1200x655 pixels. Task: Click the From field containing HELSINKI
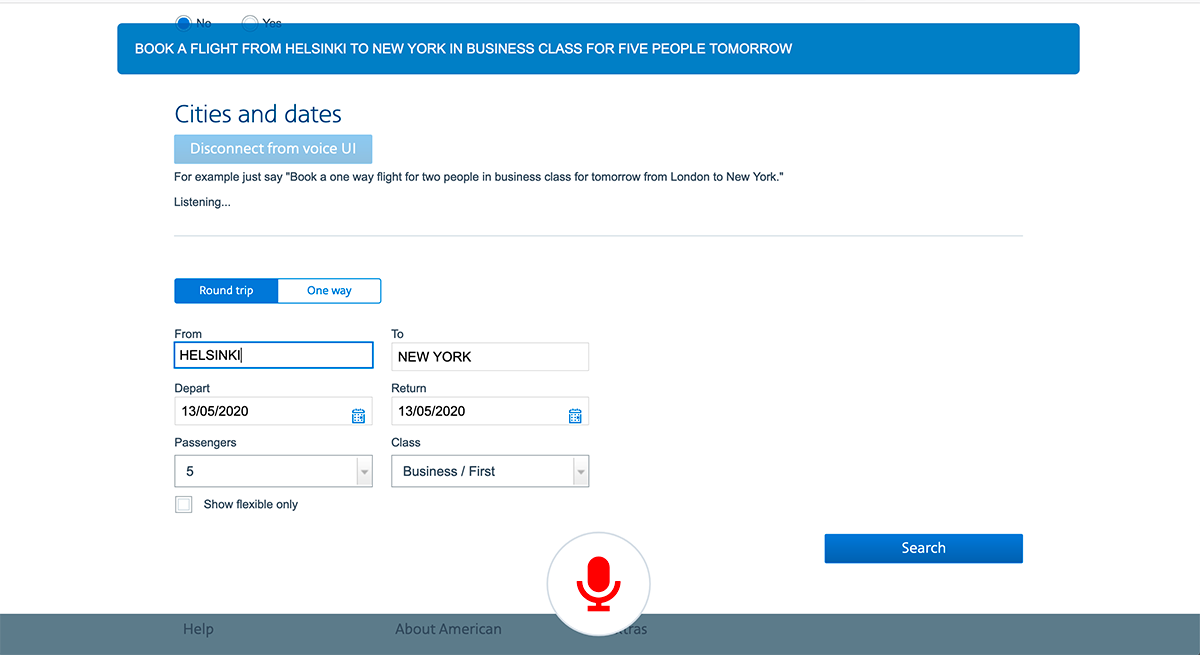(x=273, y=355)
